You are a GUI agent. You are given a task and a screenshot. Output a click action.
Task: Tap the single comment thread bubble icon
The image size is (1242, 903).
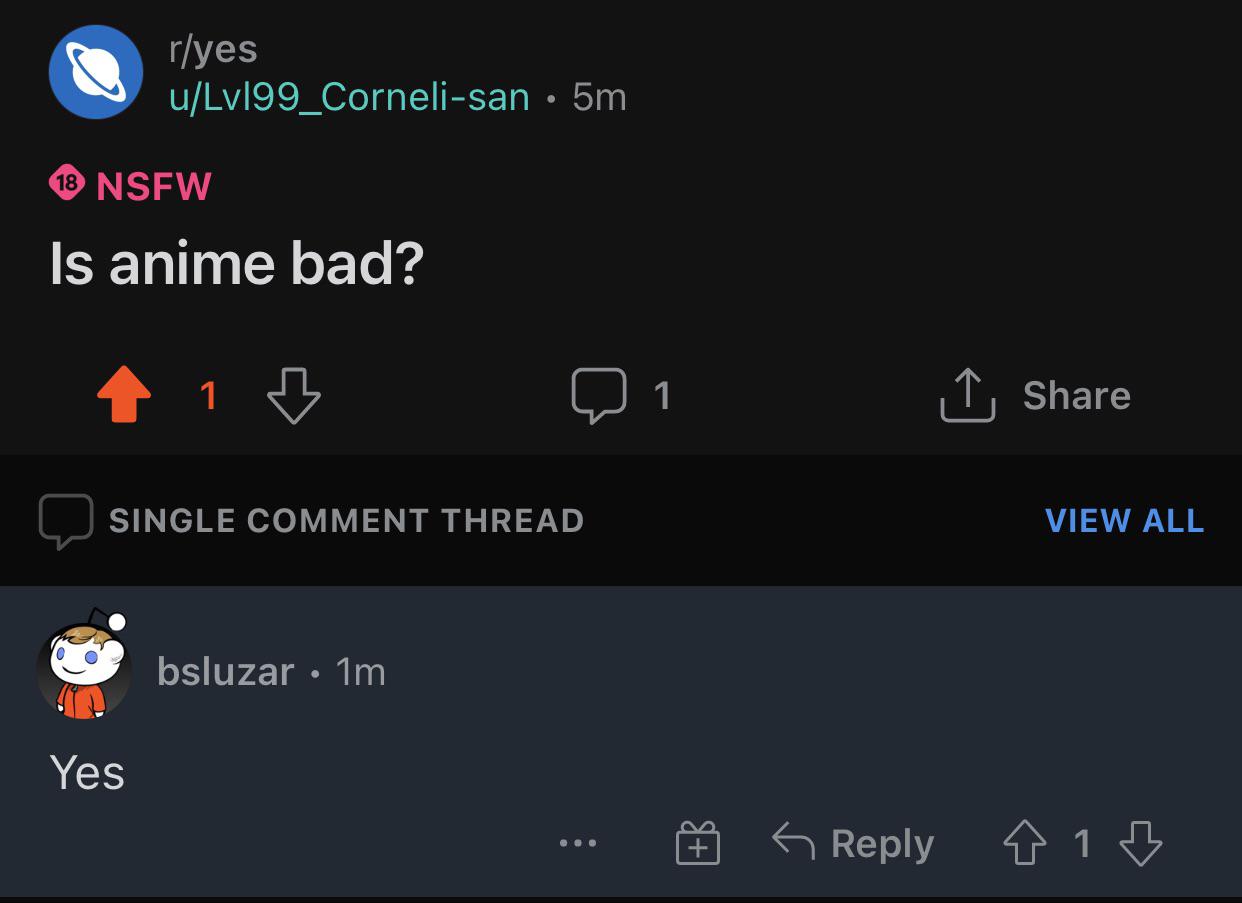pos(66,521)
